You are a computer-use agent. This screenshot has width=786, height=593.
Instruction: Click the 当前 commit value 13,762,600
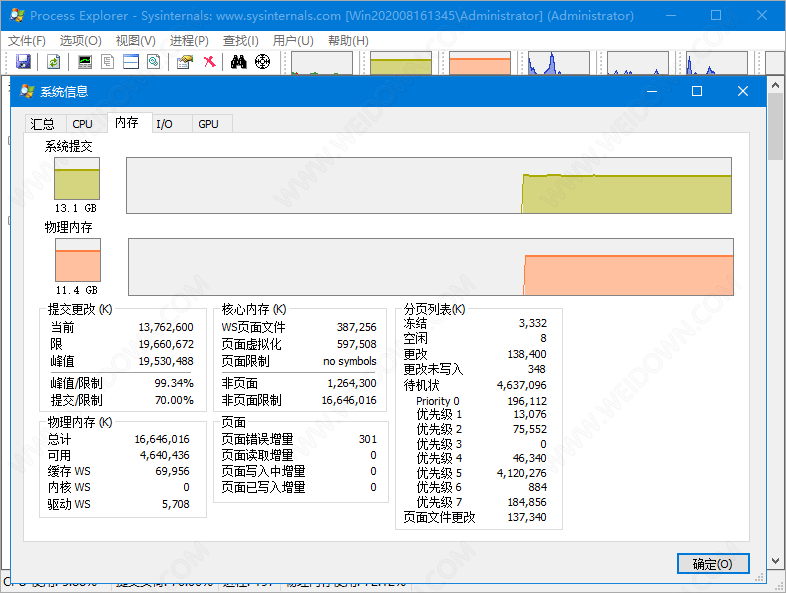[x=166, y=327]
